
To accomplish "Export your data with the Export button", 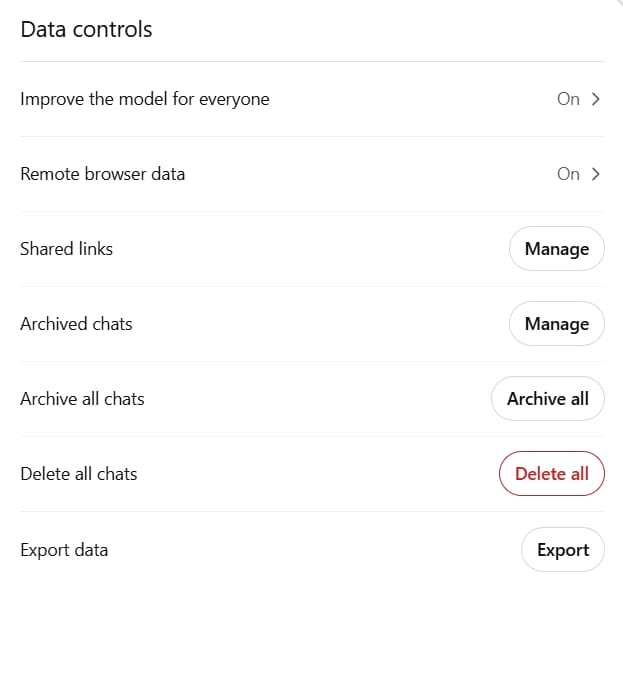I will coord(562,550).
